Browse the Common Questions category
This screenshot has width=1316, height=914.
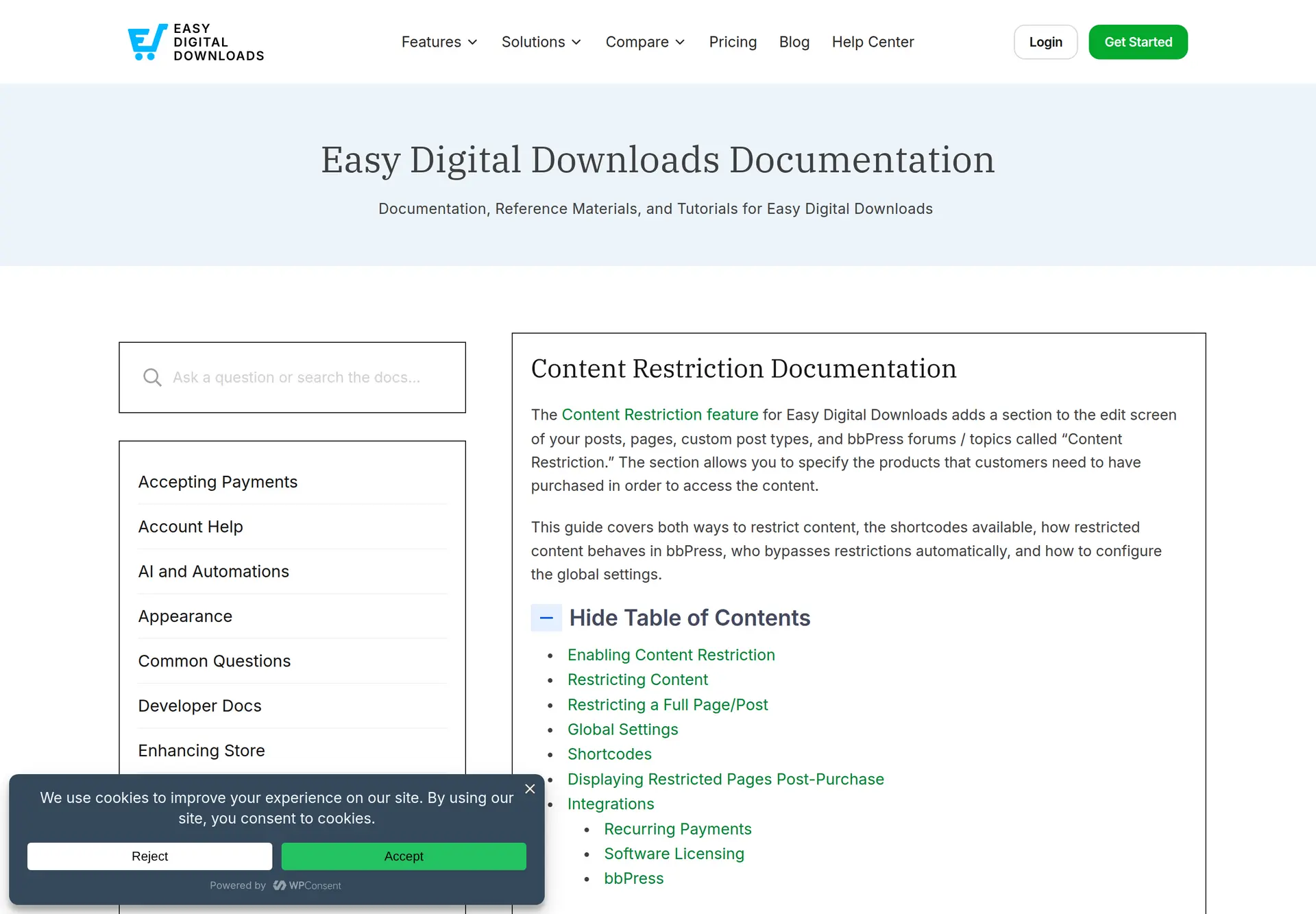coord(215,661)
